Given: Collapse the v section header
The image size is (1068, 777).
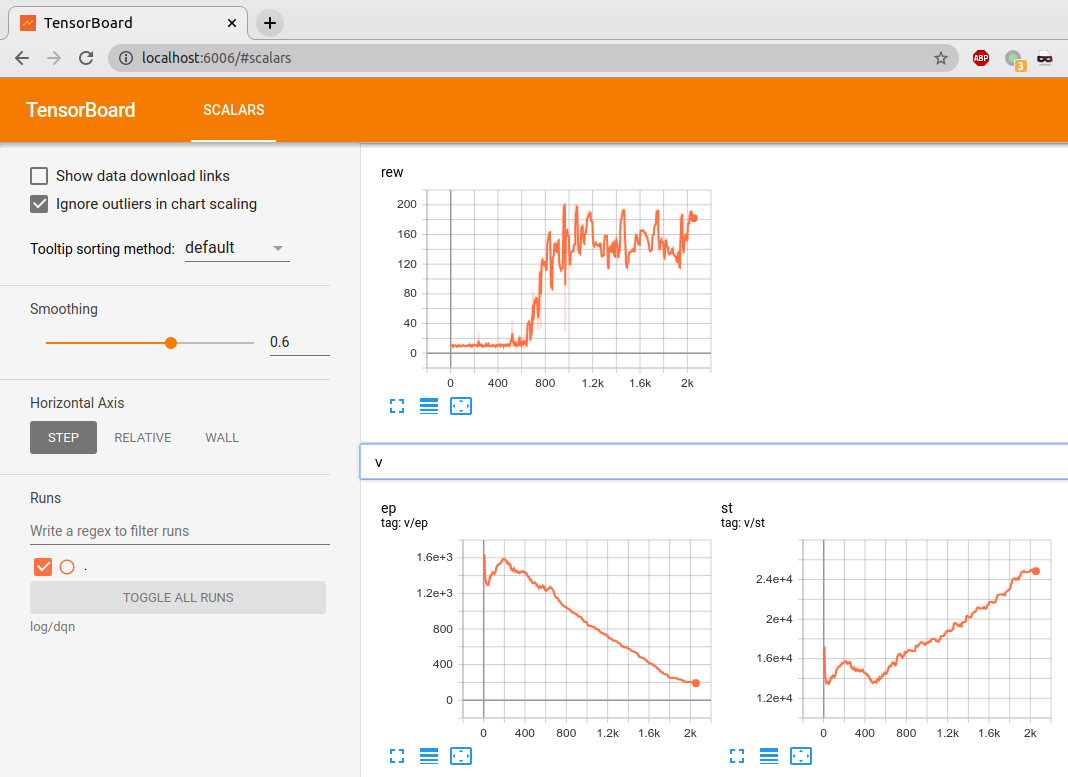Looking at the screenshot, I should (714, 462).
